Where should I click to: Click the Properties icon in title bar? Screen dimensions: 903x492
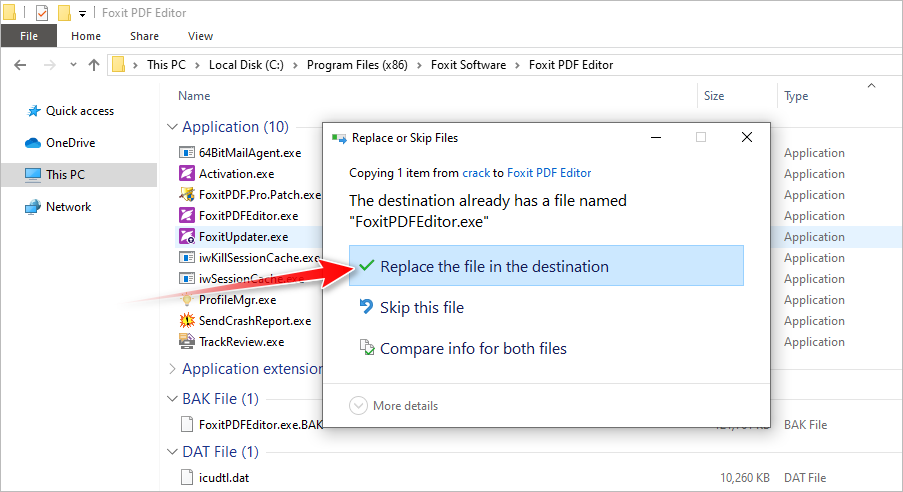pyautogui.click(x=42, y=13)
